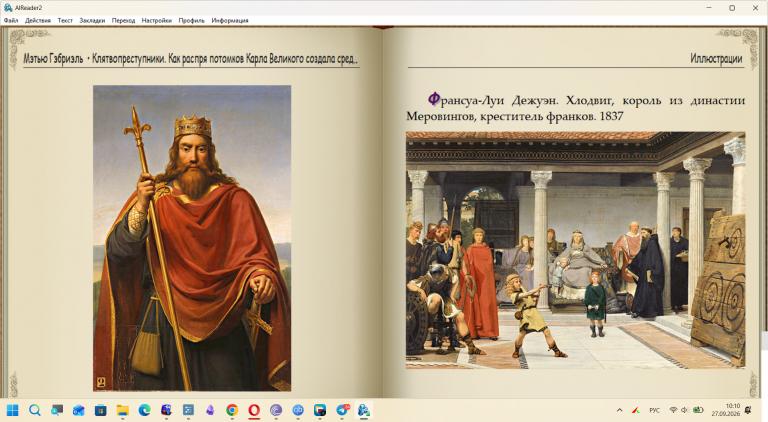Open Microsoft Store from the taskbar
Viewport: 768px width, 422px height.
(100, 410)
